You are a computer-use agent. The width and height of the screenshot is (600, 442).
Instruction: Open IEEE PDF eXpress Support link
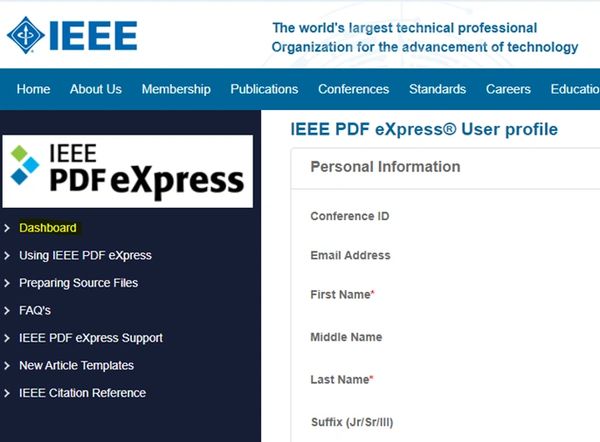[91, 338]
